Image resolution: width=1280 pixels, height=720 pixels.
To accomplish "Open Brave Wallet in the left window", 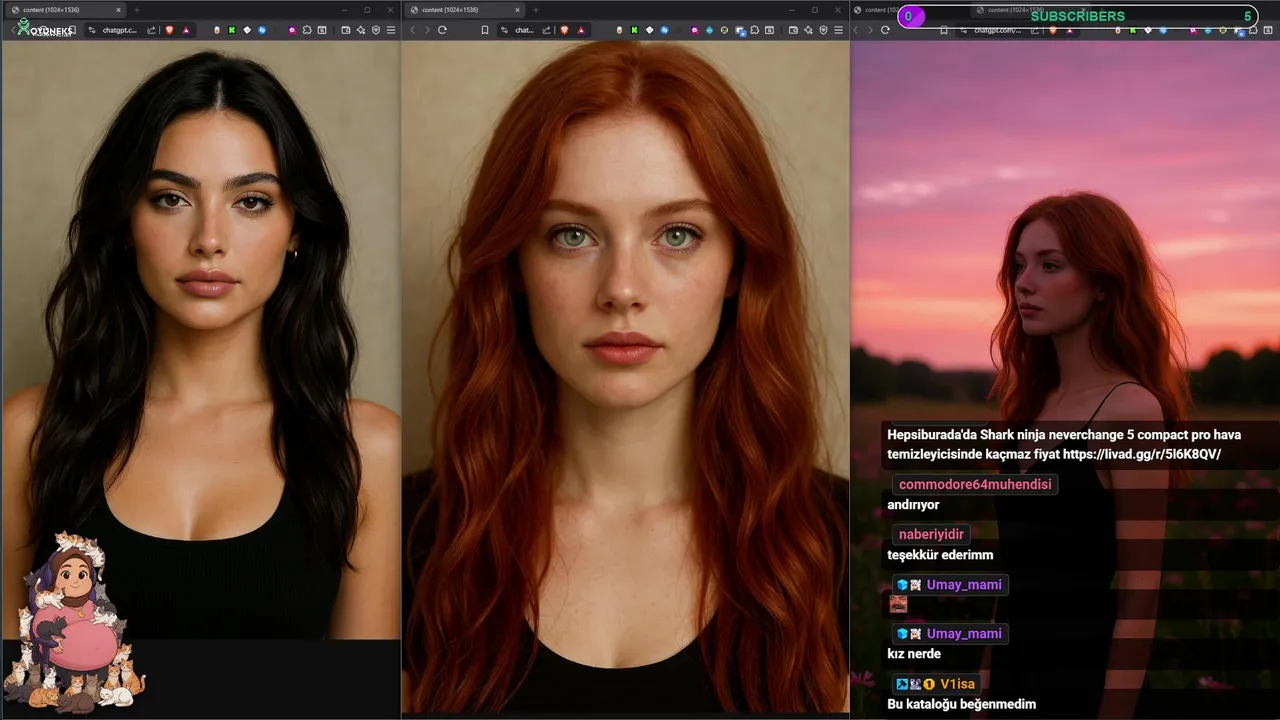I will pyautogui.click(x=346, y=30).
